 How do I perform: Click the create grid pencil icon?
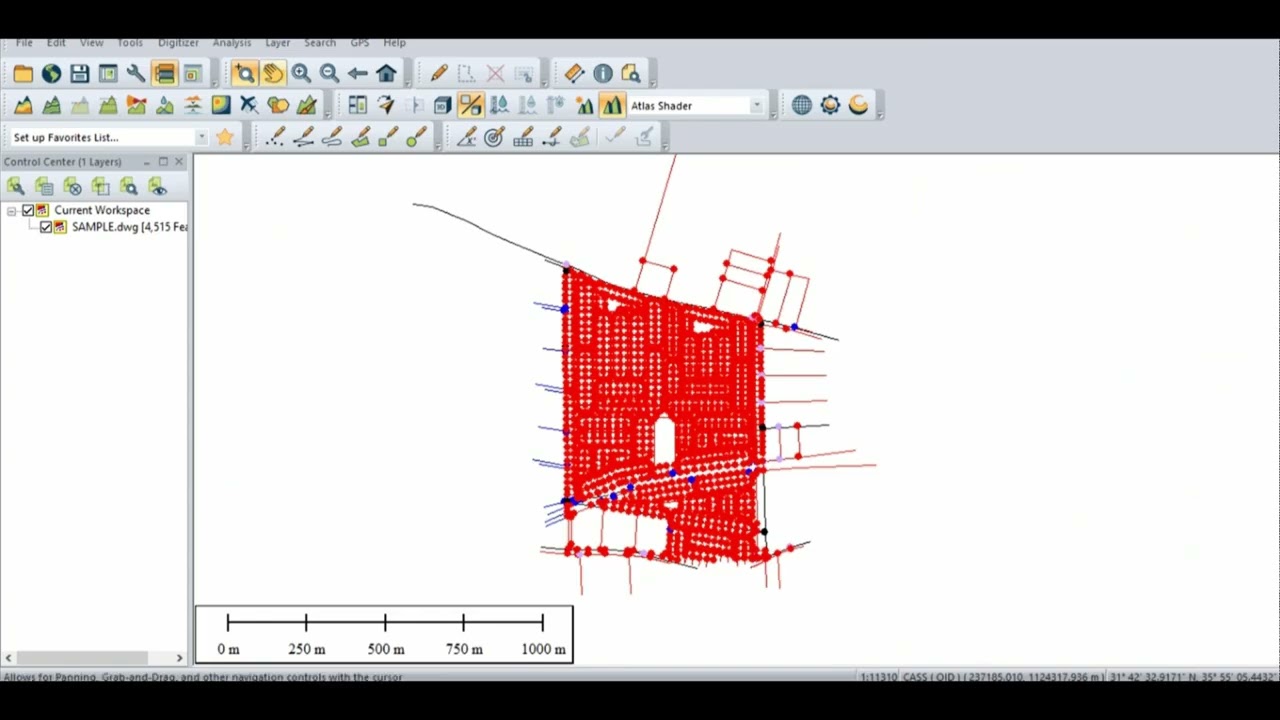(522, 137)
